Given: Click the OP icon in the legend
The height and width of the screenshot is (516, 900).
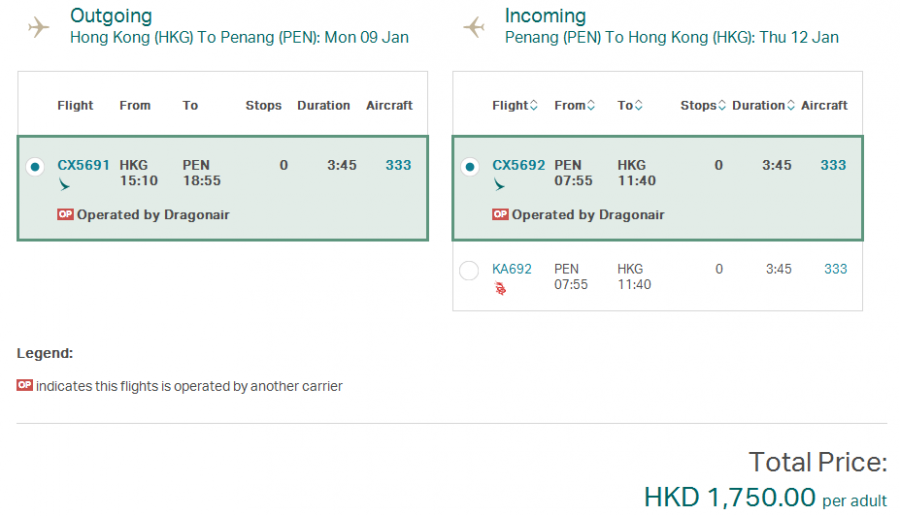Looking at the screenshot, I should 25,385.
